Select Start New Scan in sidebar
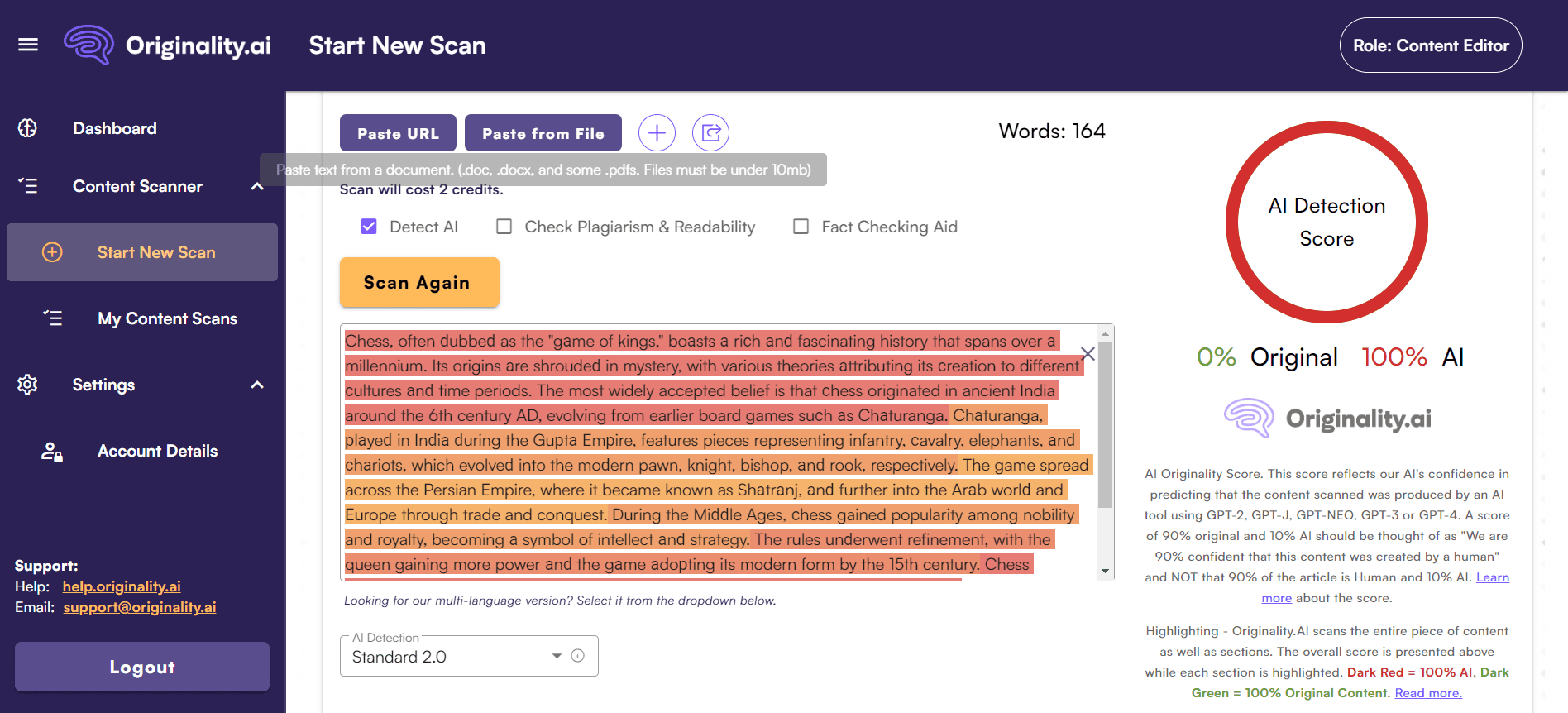Screen dimensions: 1568x713 coord(155,252)
